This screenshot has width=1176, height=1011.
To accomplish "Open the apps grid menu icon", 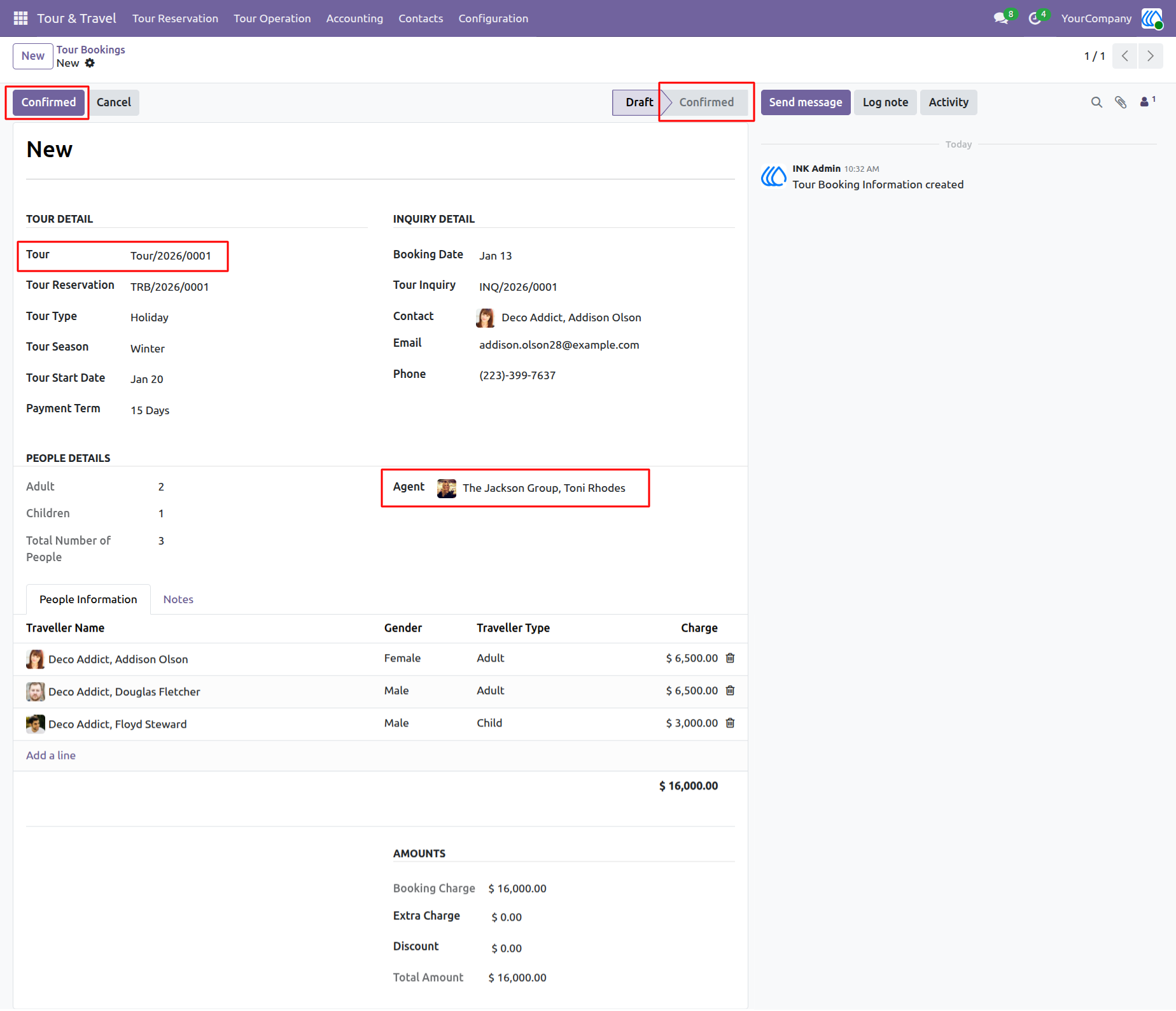I will pos(20,18).
